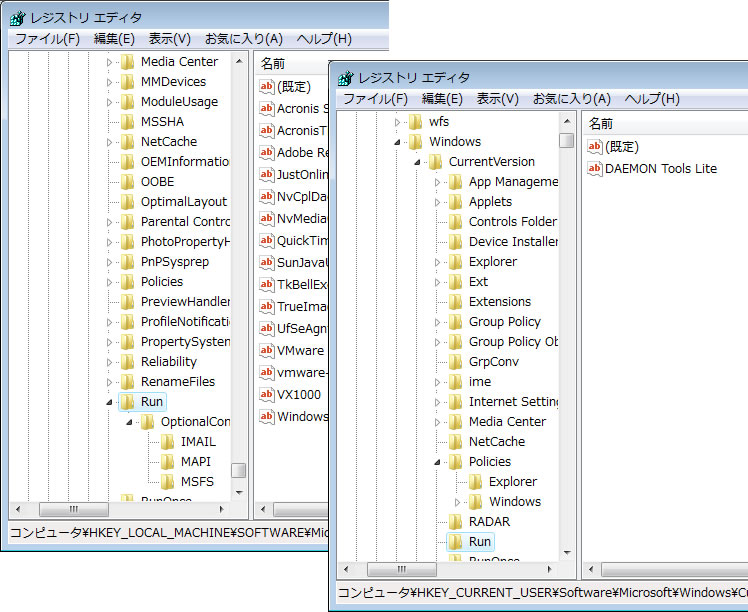Image resolution: width=748 pixels, height=612 pixels.
Task: Click the (既定) default value icon in front window
Action: (595, 147)
